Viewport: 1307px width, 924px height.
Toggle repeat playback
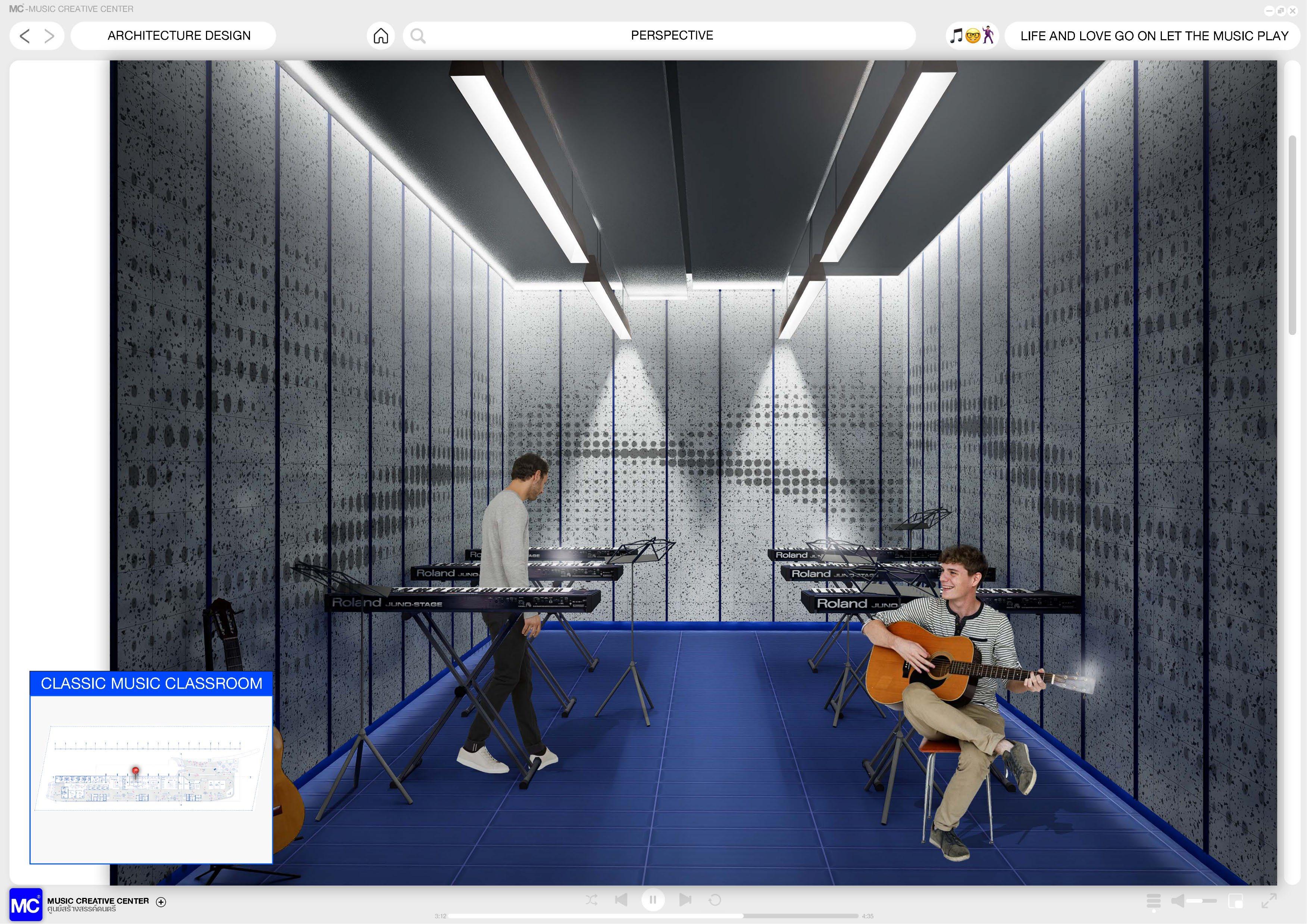(x=715, y=899)
